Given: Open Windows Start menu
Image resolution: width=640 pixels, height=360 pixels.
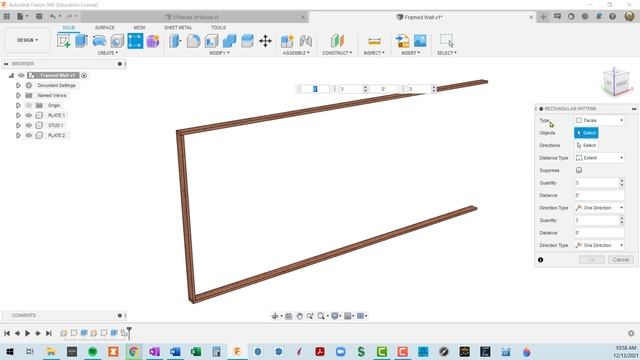Looking at the screenshot, I should coord(9,351).
